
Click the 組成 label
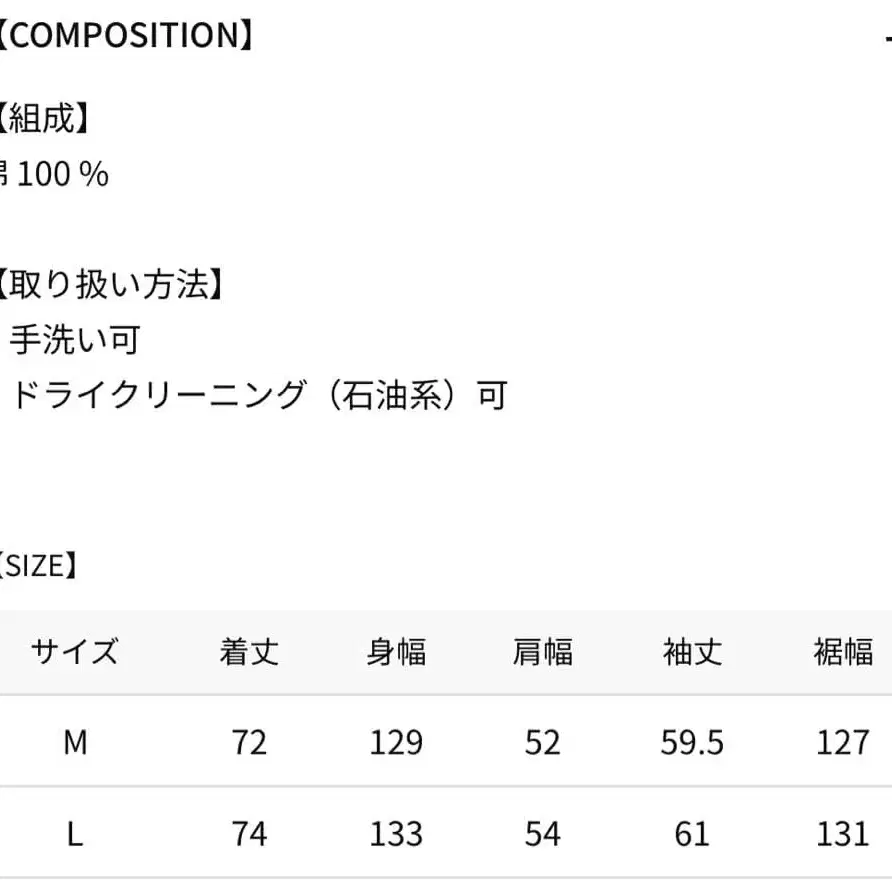point(43,119)
